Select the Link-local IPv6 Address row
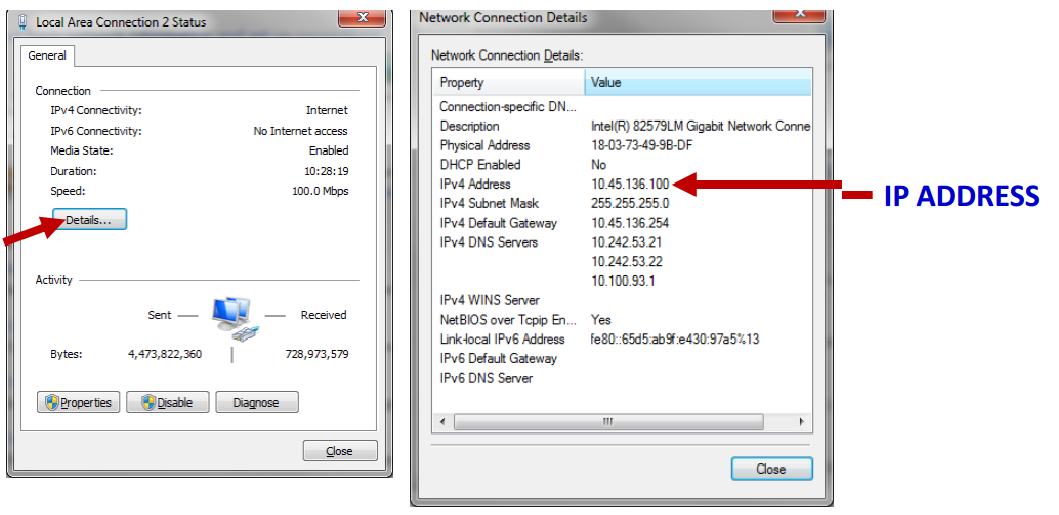The image size is (1059, 515). [x=622, y=339]
